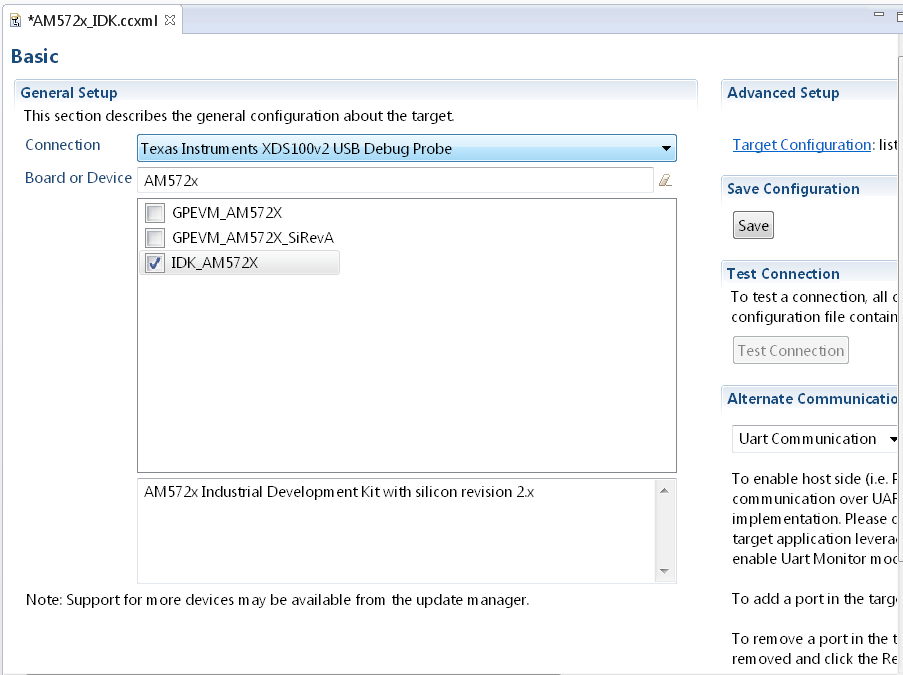This screenshot has width=903, height=675.
Task: Click the dropdown arrow on Uart Communication combo
Action: tap(894, 438)
